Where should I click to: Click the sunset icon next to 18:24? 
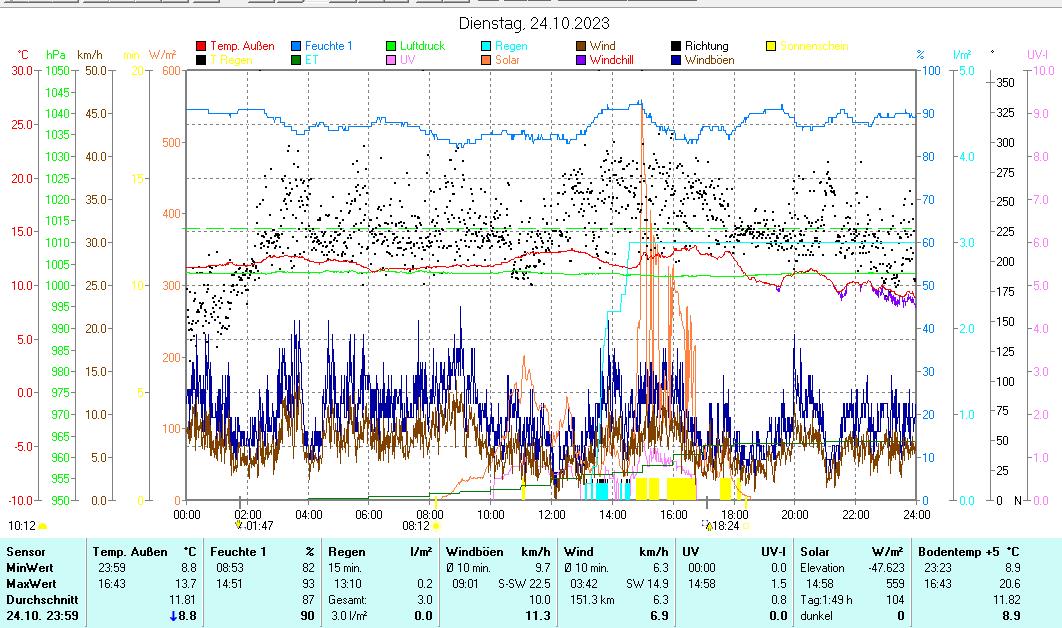[746, 526]
